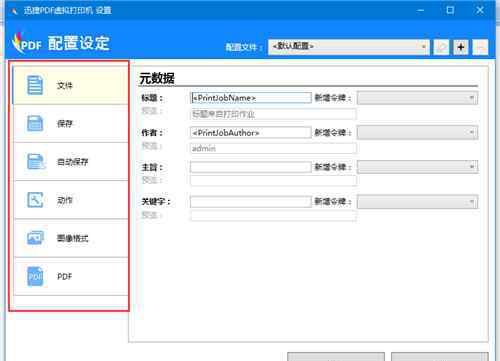Open the 动作 section in the sidebar
The image size is (500, 361).
[70, 200]
